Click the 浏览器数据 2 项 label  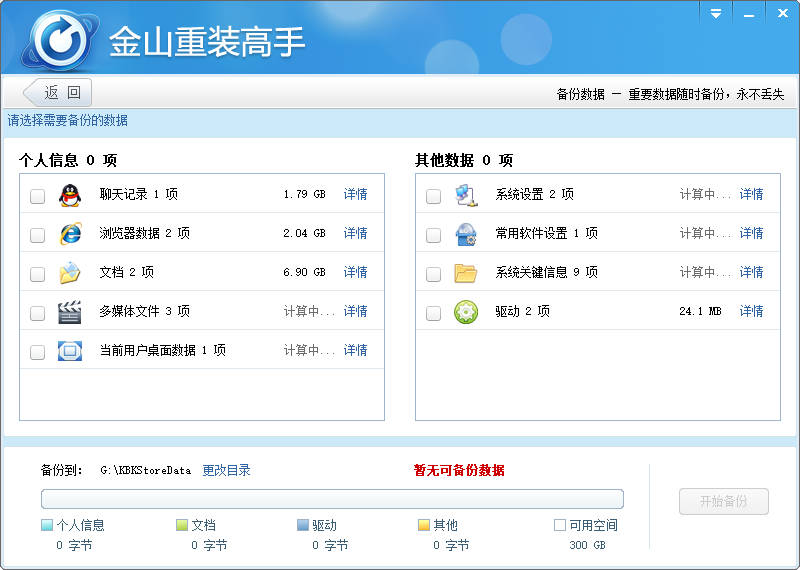(144, 233)
